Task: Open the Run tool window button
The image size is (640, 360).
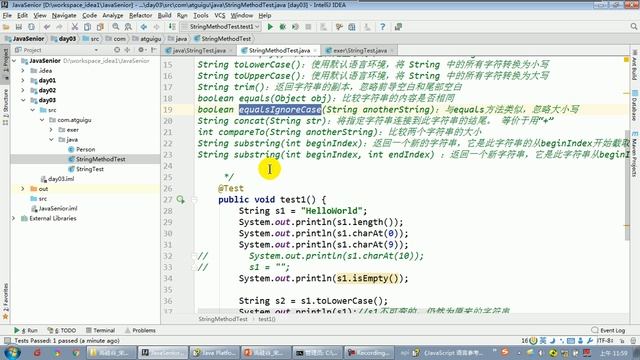Action: click(26, 330)
